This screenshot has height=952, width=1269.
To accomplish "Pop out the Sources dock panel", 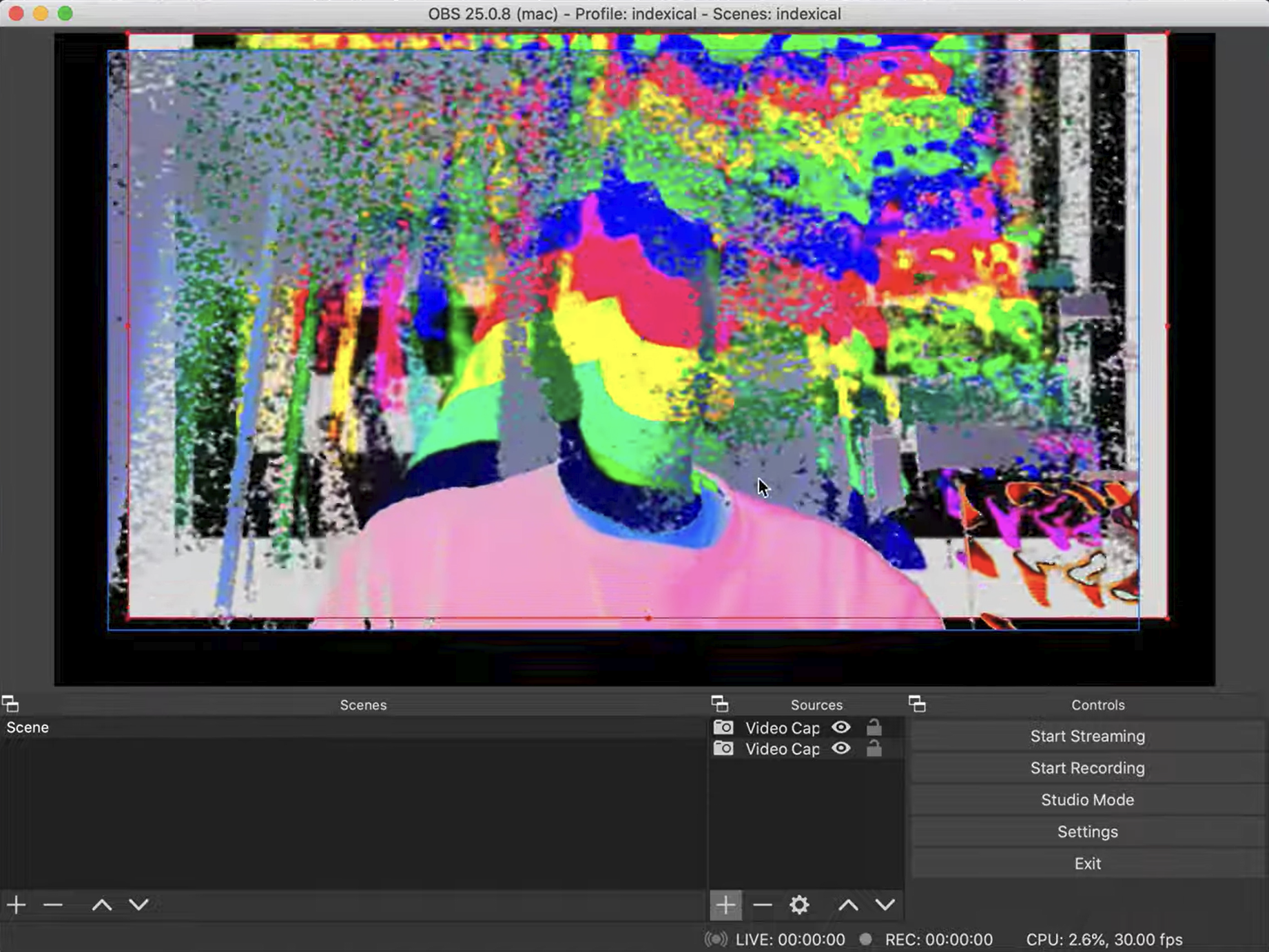I will [720, 704].
